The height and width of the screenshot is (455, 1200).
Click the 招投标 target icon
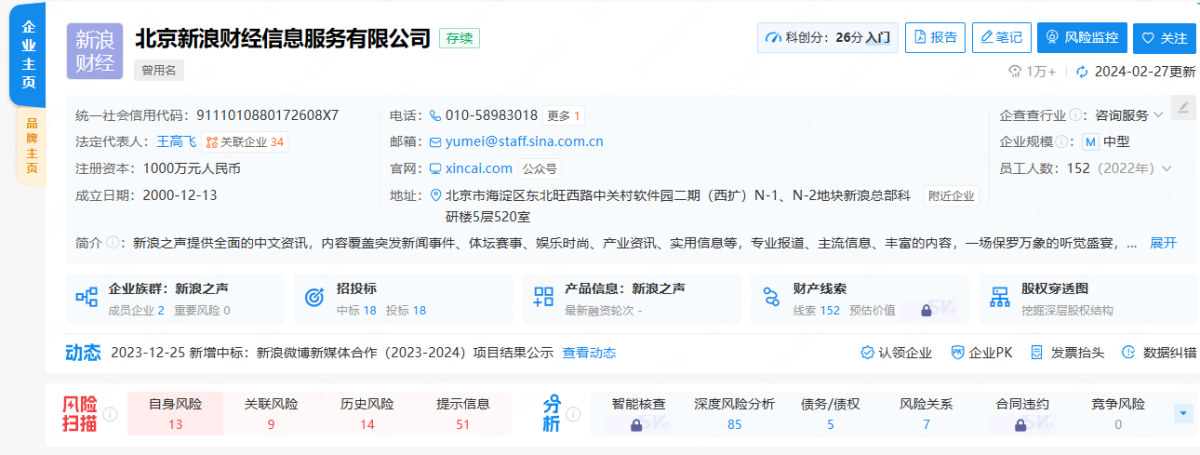point(314,298)
